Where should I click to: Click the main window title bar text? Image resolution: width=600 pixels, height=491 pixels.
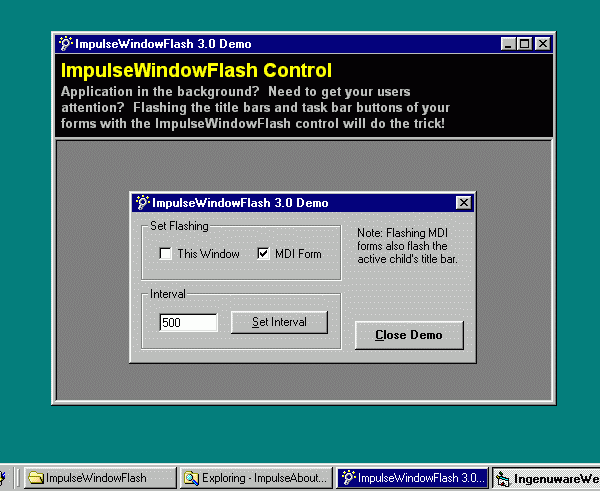(x=163, y=44)
